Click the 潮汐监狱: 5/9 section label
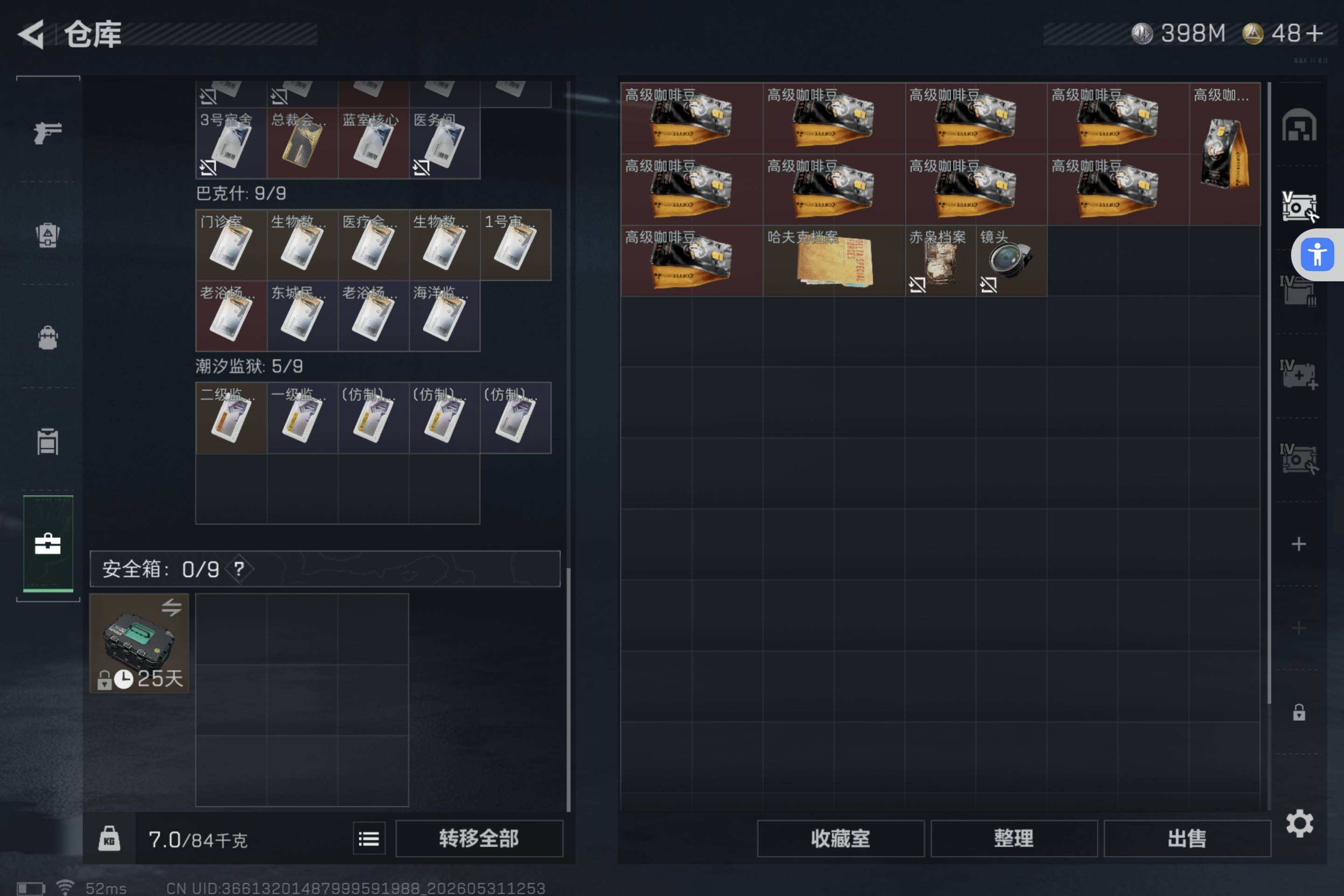 (249, 366)
